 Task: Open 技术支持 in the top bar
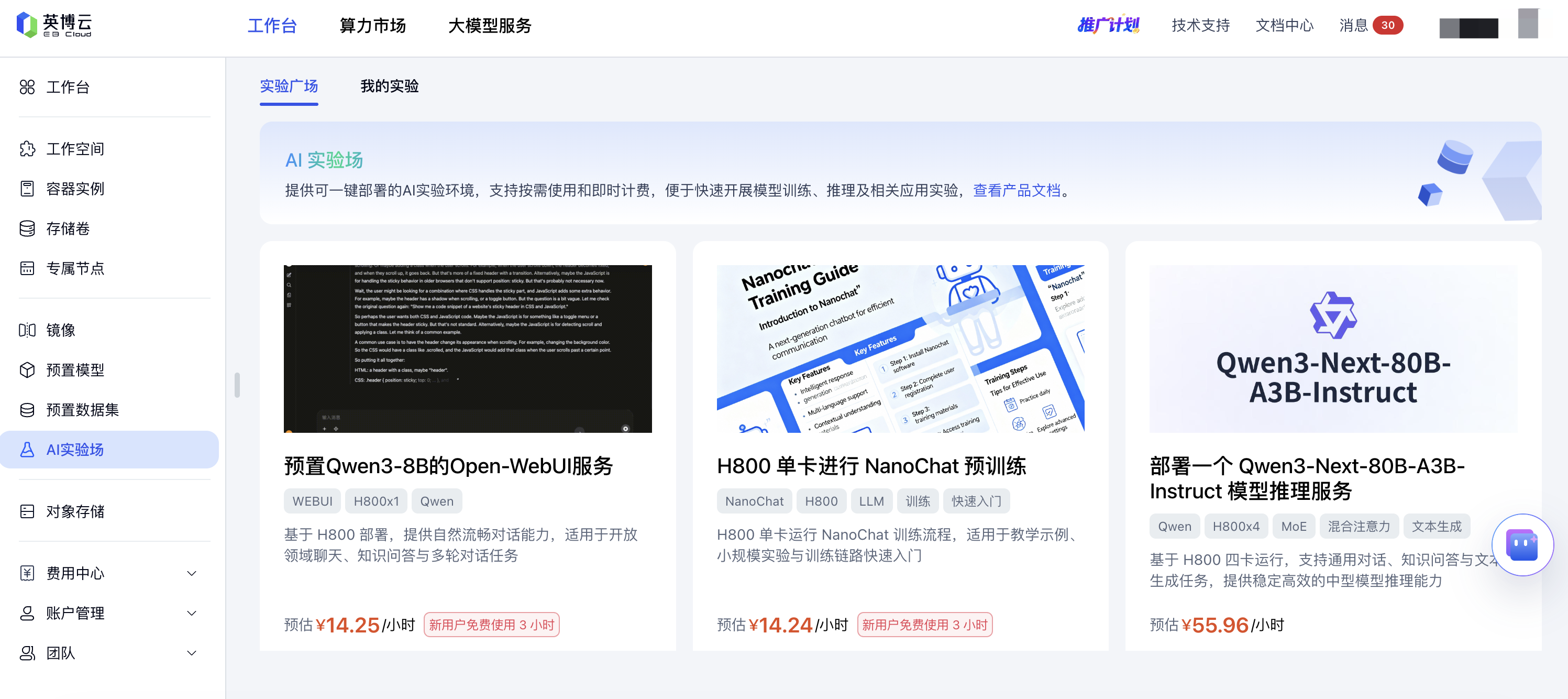coord(1200,26)
